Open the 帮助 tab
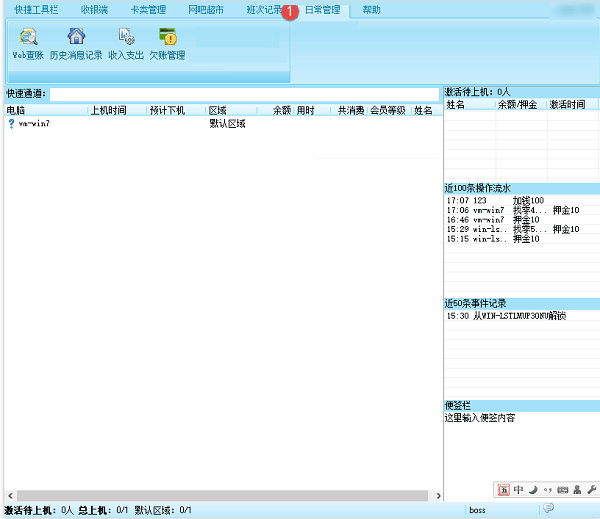The image size is (600, 519). (x=371, y=10)
